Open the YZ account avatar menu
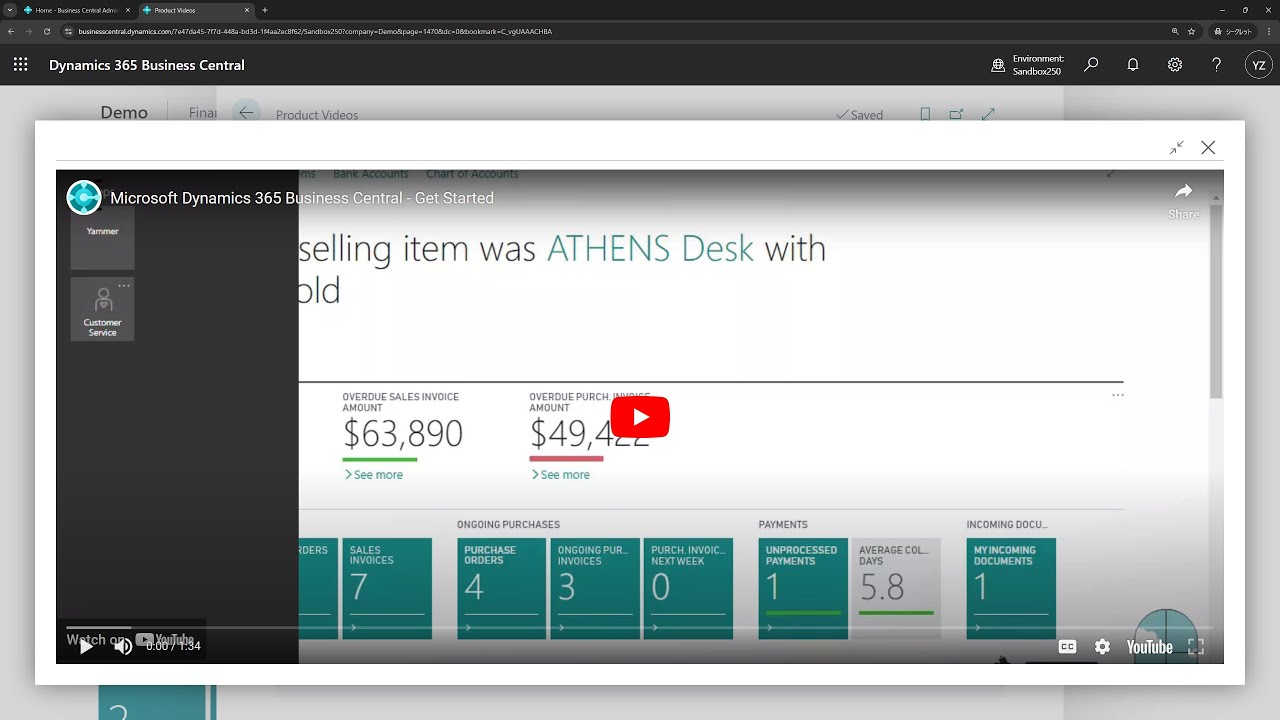The image size is (1280, 720). 1259,65
